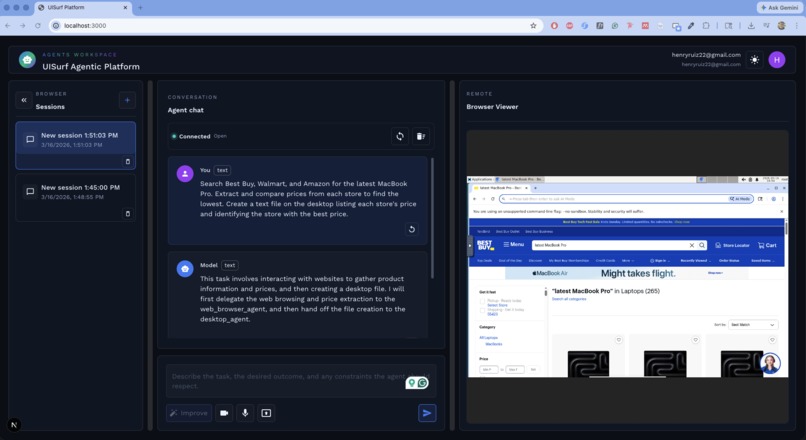The width and height of the screenshot is (806, 440).
Task: Clear the conversation using delete-sweep icon
Action: click(420, 136)
